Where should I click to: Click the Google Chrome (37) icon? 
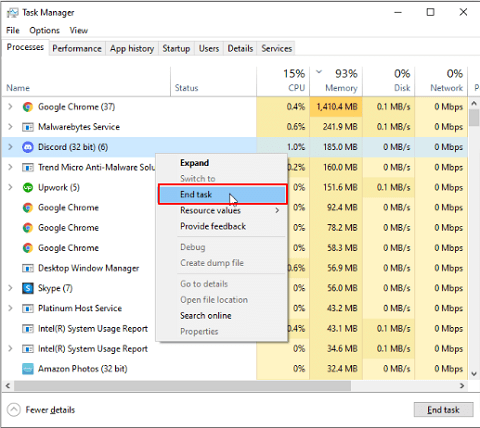click(28, 107)
